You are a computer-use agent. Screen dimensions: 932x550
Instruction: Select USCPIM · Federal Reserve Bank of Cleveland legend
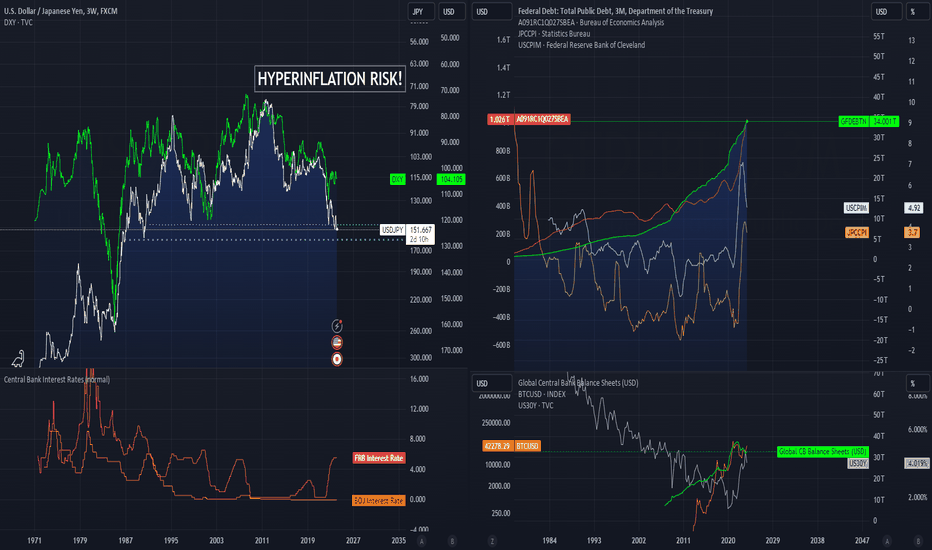581,45
